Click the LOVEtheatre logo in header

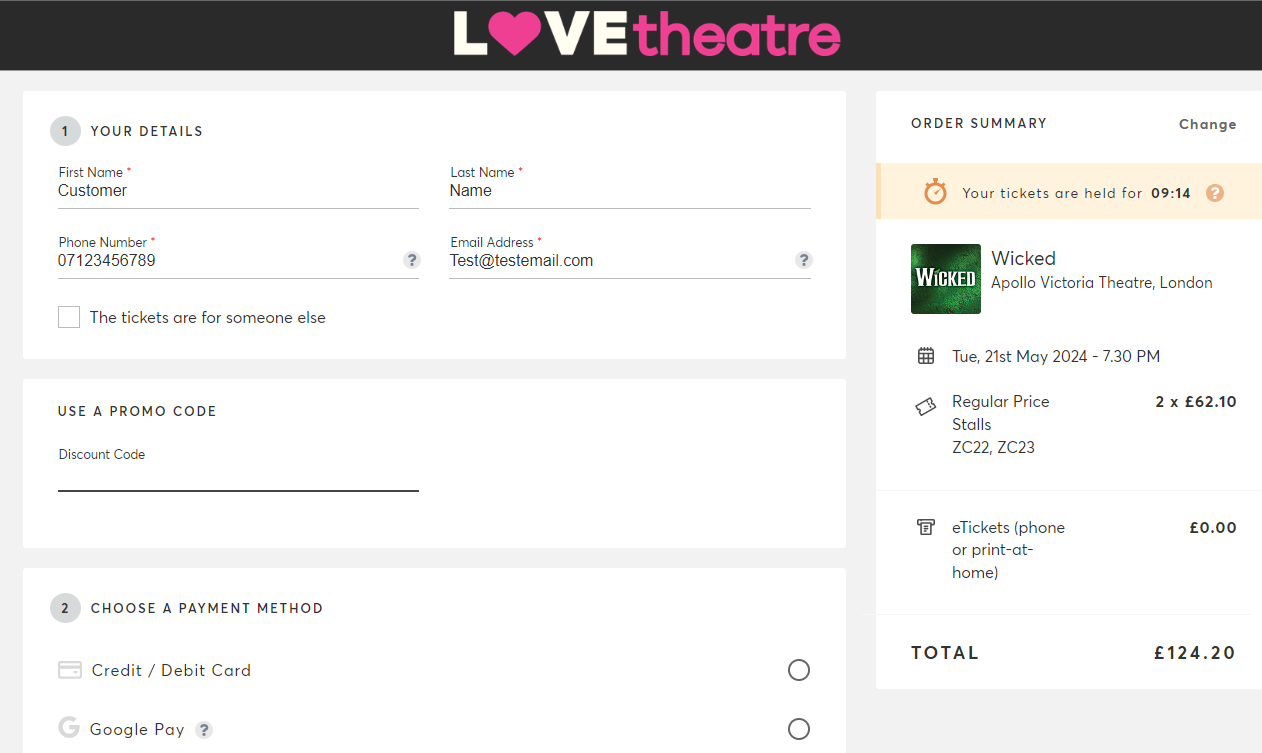coord(647,34)
